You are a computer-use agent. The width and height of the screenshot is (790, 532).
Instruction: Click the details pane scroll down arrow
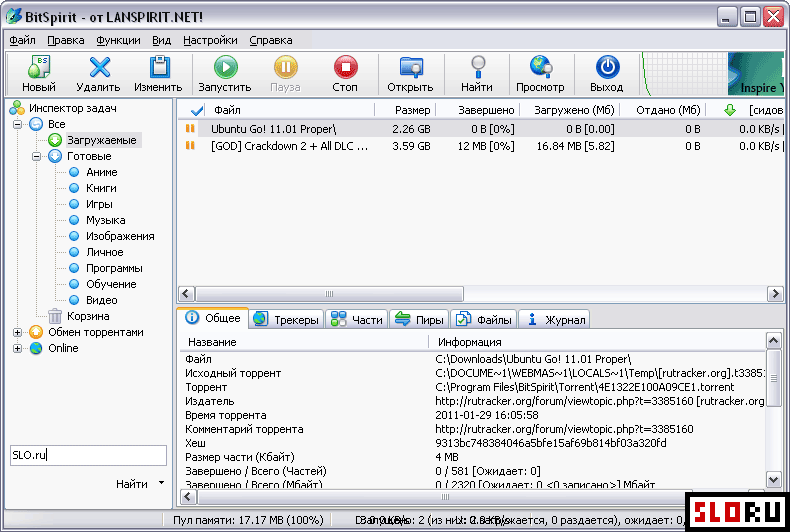pos(773,479)
